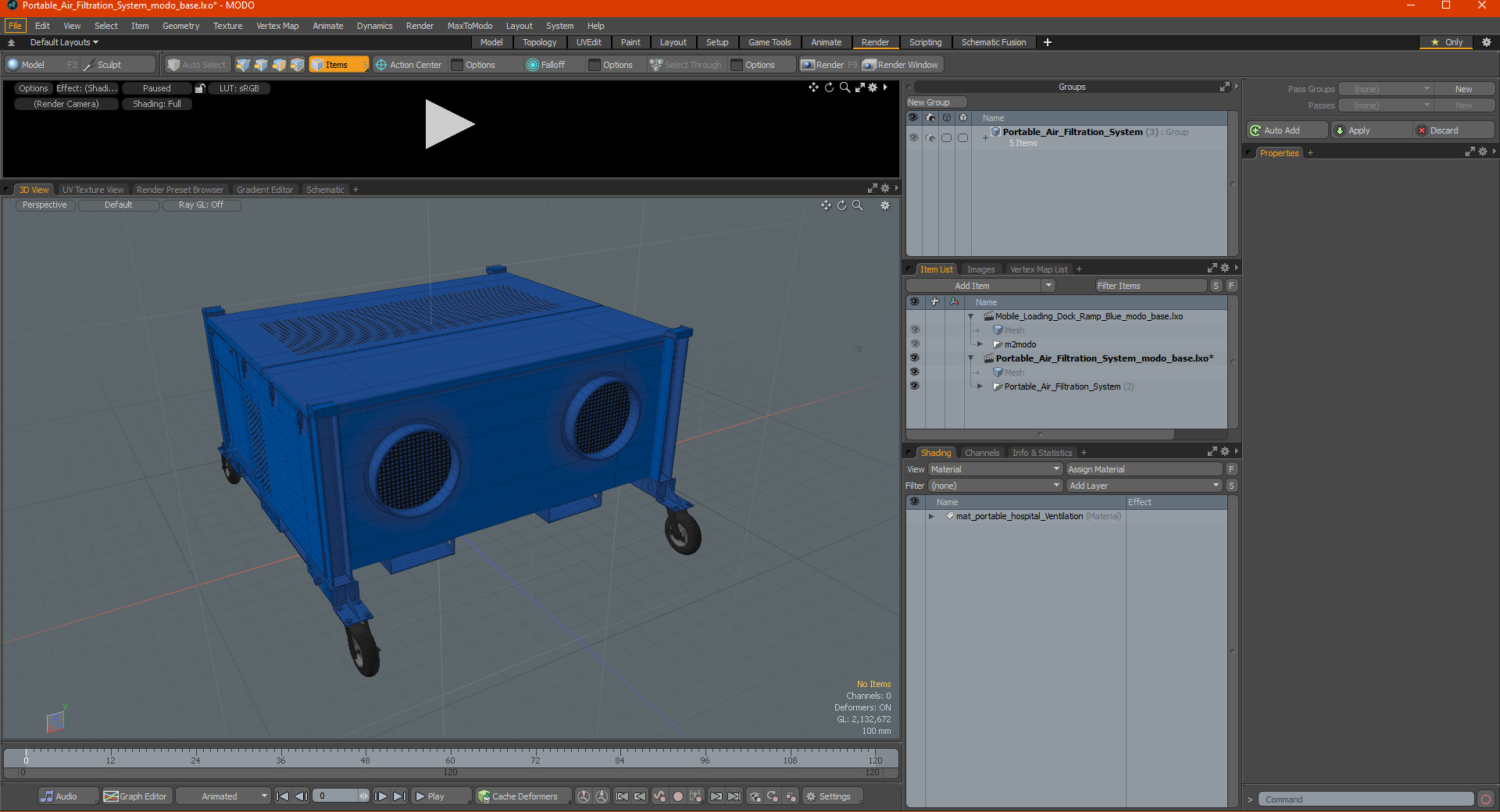Click the Render F9 button
Image resolution: width=1500 pixels, height=812 pixels.
pos(829,65)
